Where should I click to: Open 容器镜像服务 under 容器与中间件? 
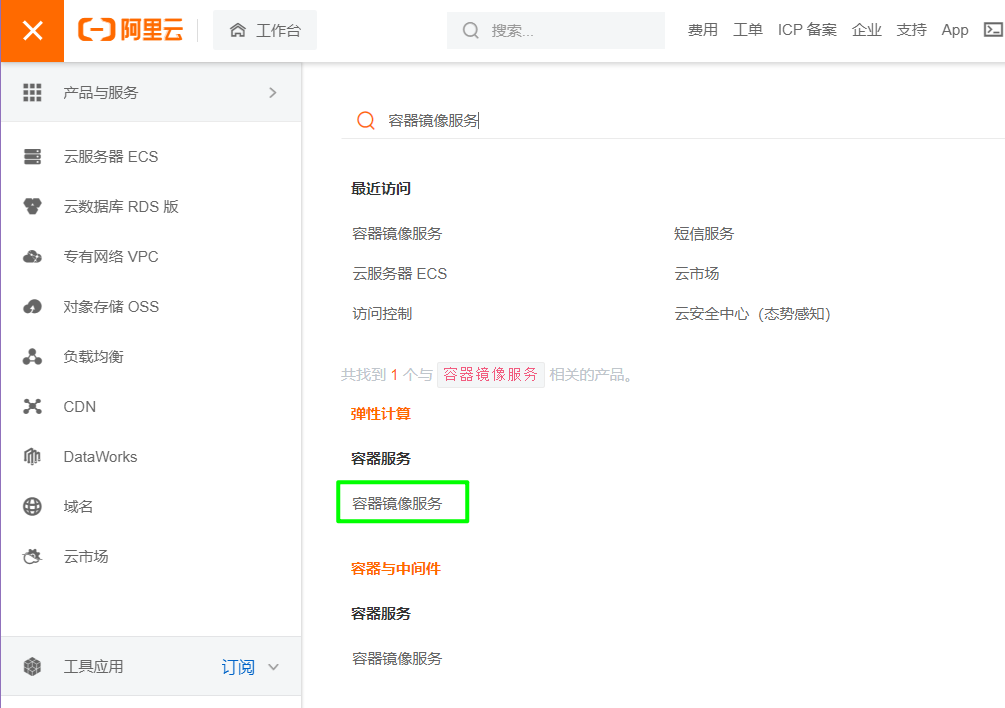[397, 659]
